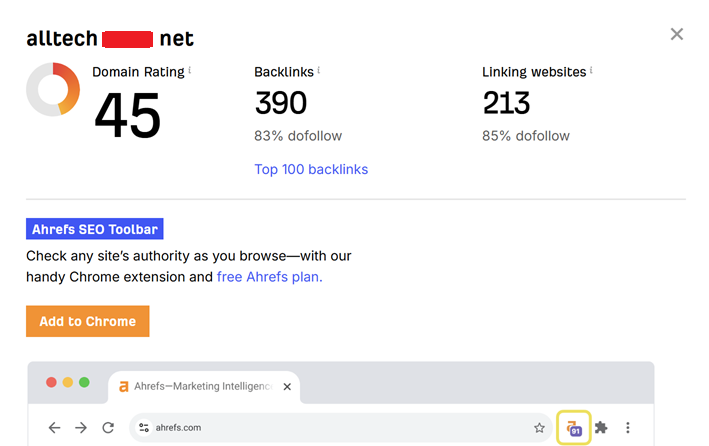The image size is (709, 446).
Task: Open the free Ahrefs plan link
Action: pos(269,277)
